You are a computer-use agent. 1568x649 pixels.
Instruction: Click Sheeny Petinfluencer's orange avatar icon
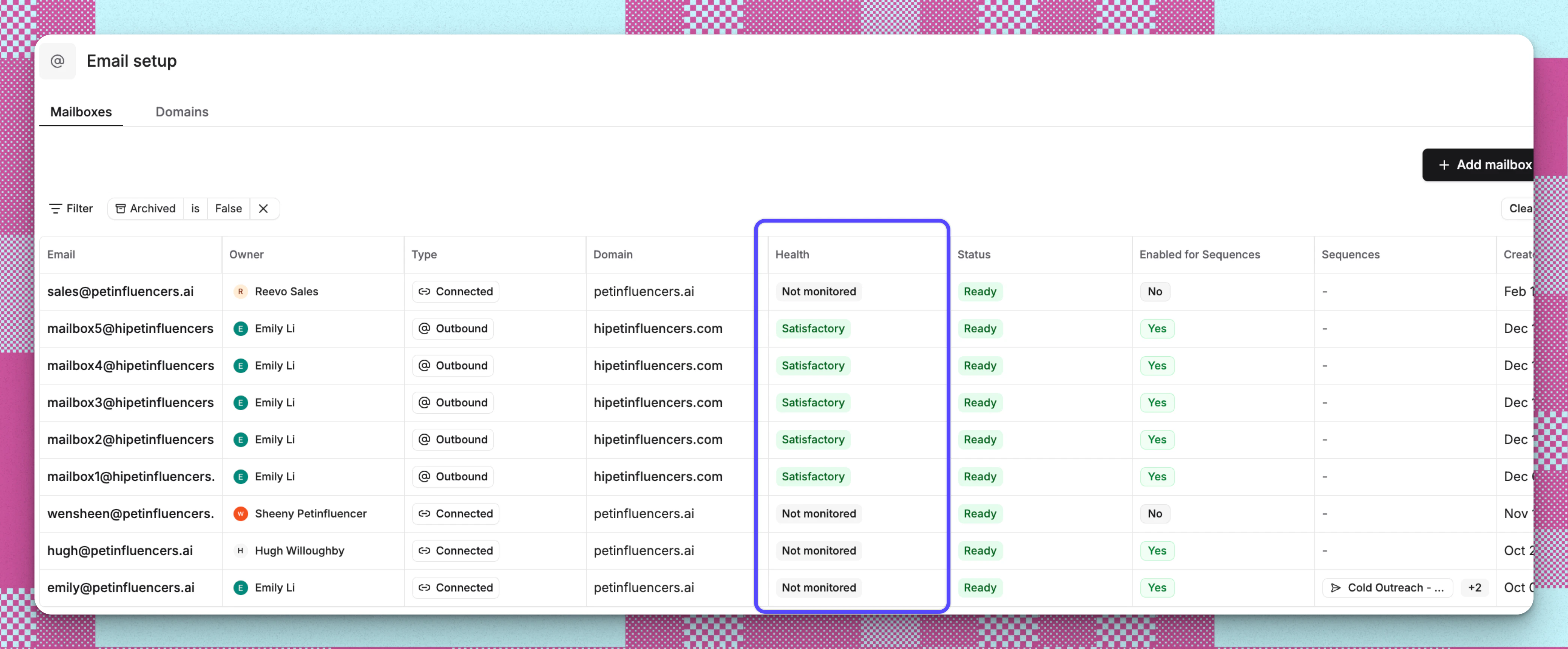coord(241,513)
